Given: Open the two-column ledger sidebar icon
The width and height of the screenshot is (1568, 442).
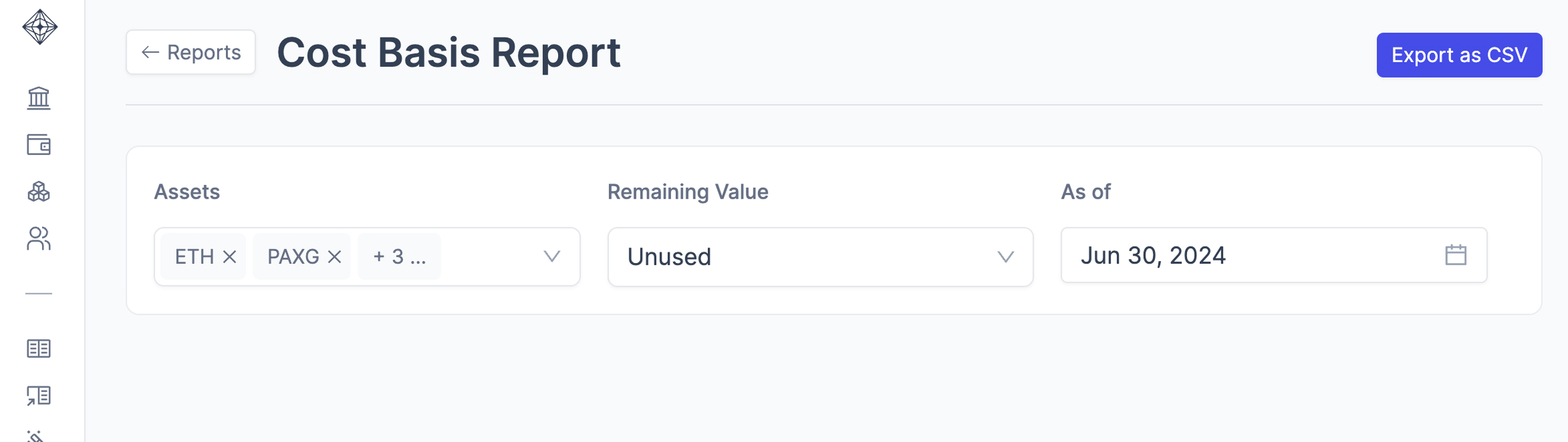Looking at the screenshot, I should coord(39,349).
